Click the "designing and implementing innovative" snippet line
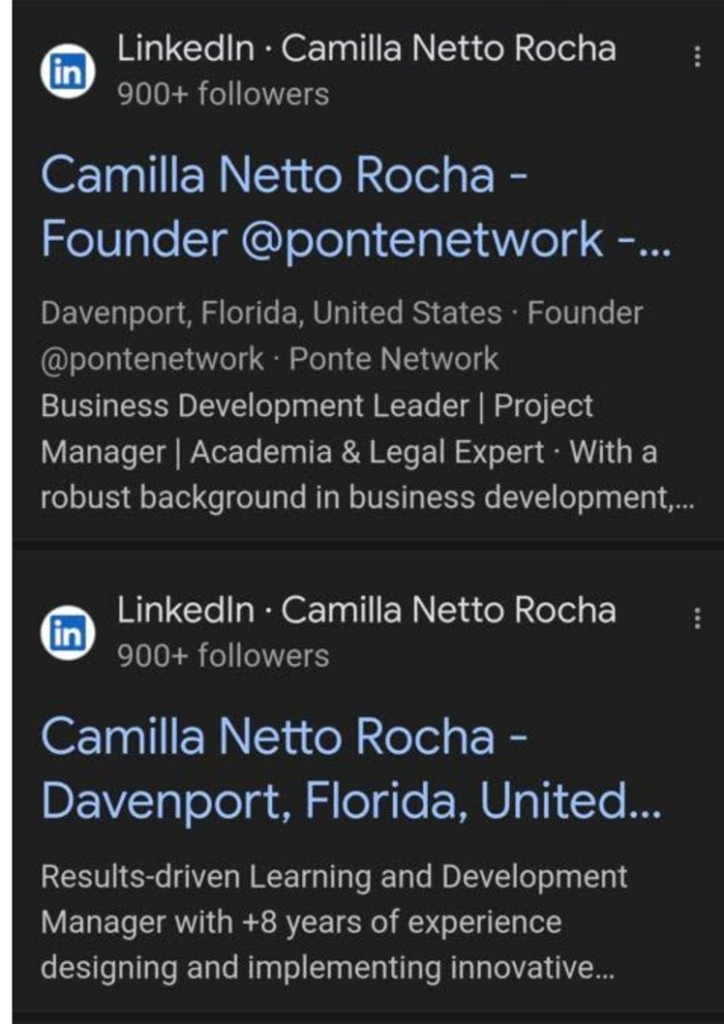724x1024 pixels. [327, 969]
